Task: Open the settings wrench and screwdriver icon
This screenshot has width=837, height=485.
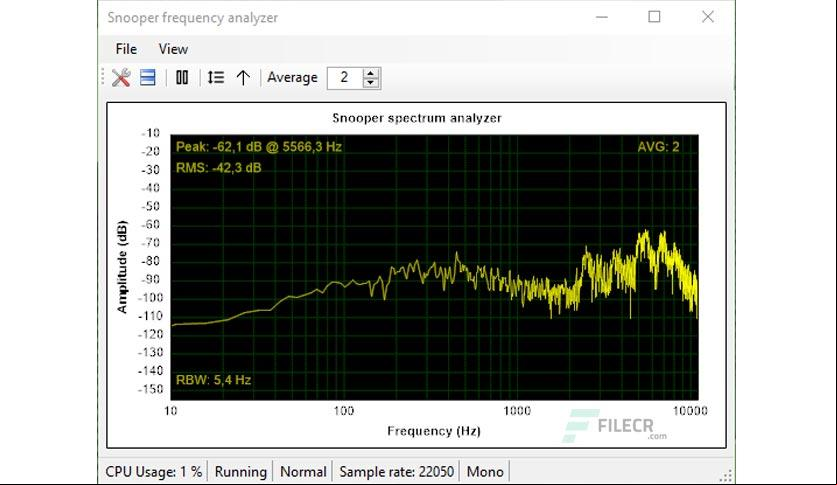Action: pos(121,78)
